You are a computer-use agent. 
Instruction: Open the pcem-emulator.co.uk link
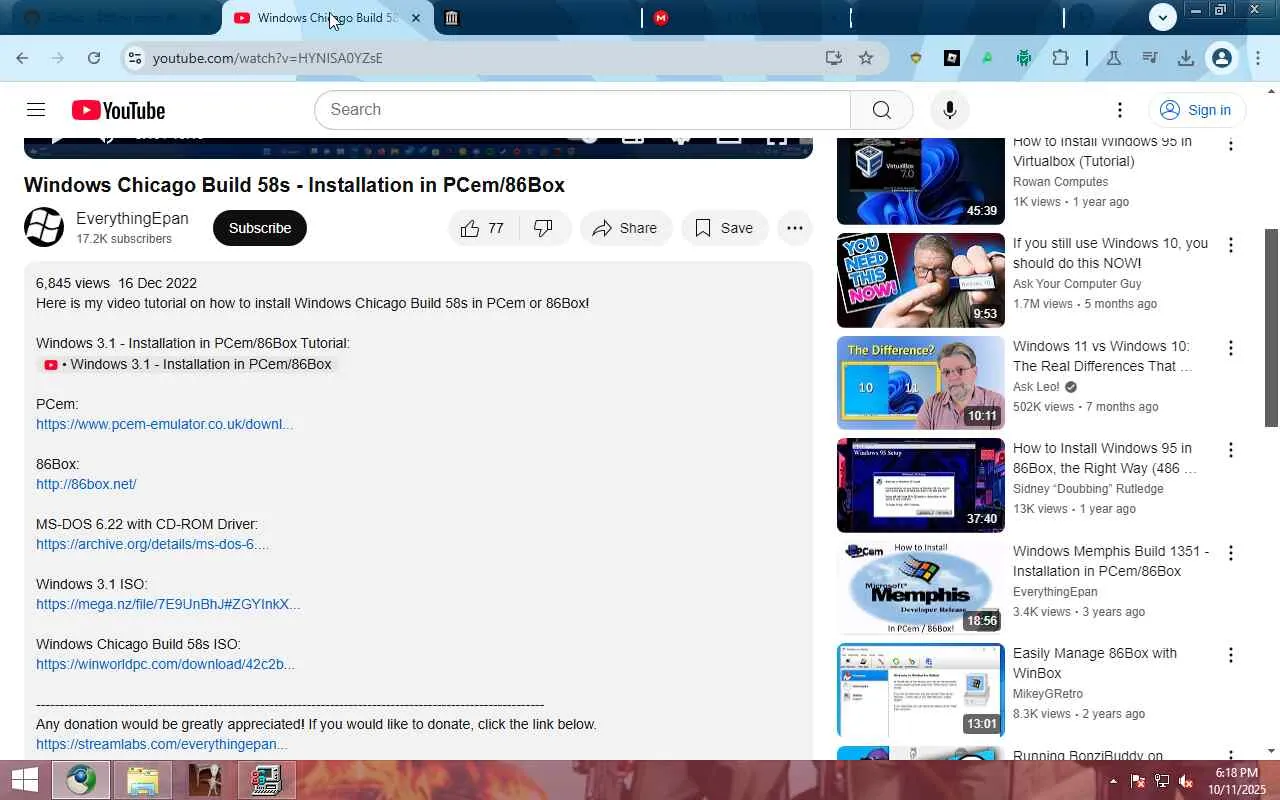pyautogui.click(x=164, y=424)
